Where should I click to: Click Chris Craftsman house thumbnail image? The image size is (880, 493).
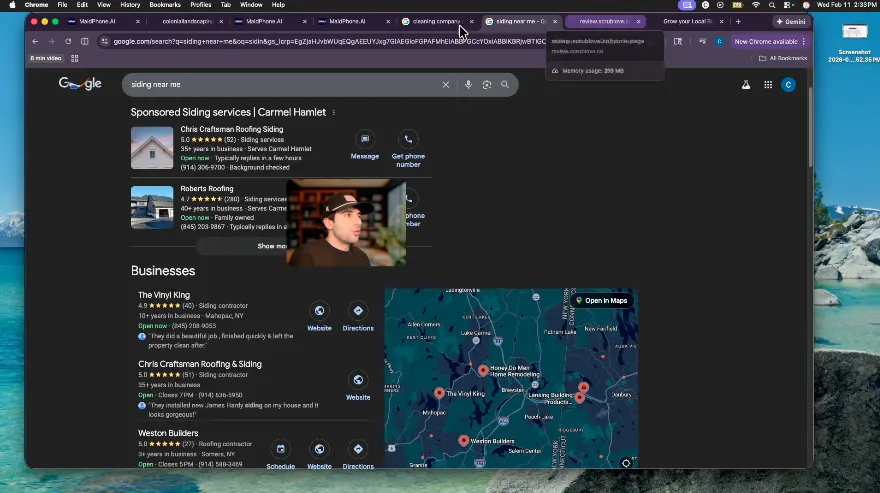[152, 148]
